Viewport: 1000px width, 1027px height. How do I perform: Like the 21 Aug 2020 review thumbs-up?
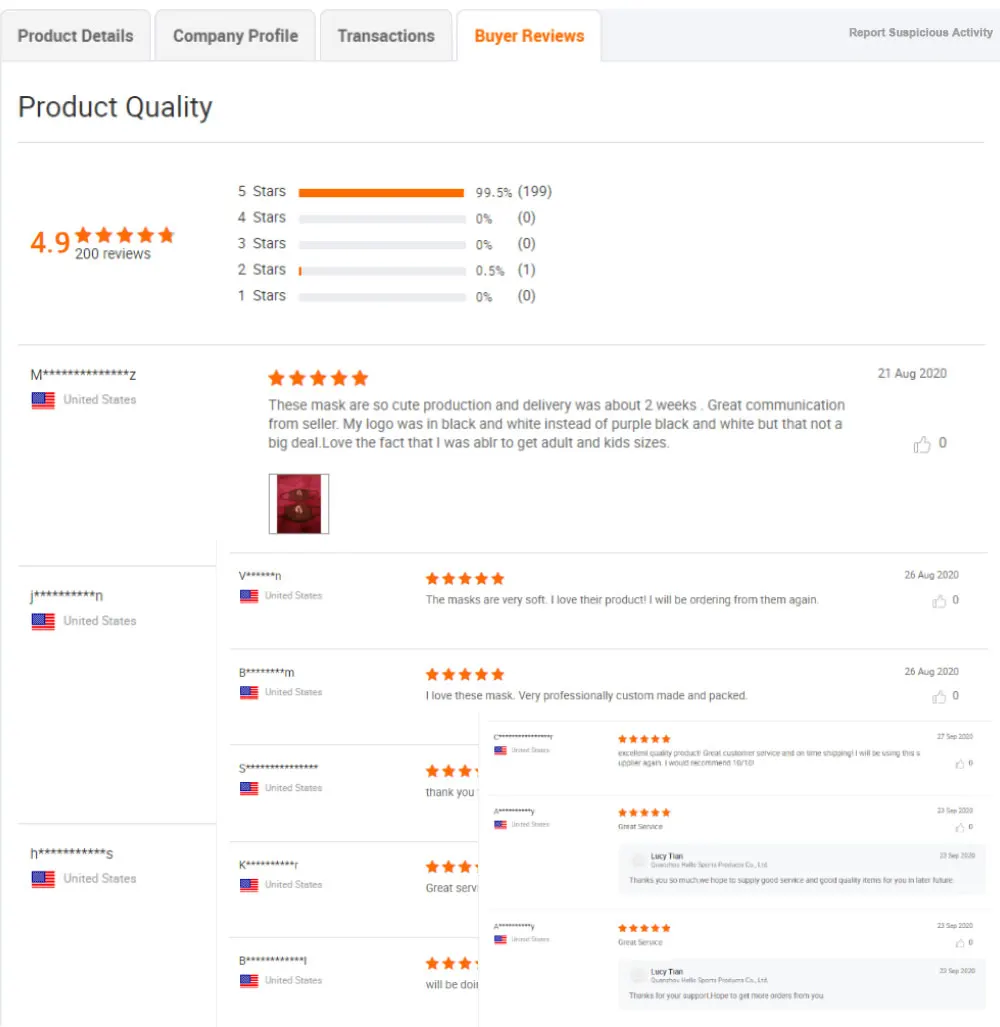[922, 445]
